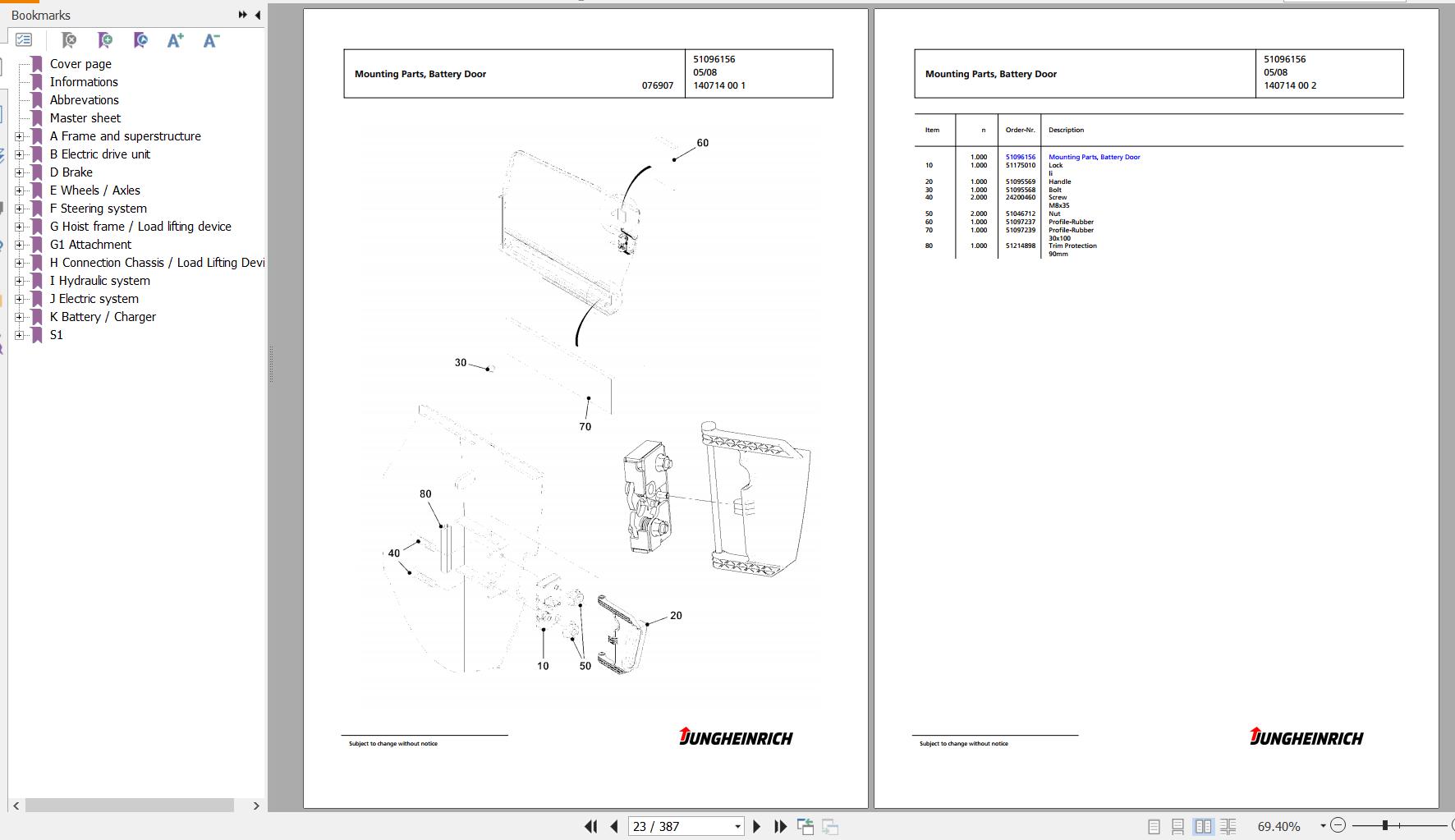1455x840 pixels.
Task: Click the delete bookmark icon
Action: click(x=69, y=40)
